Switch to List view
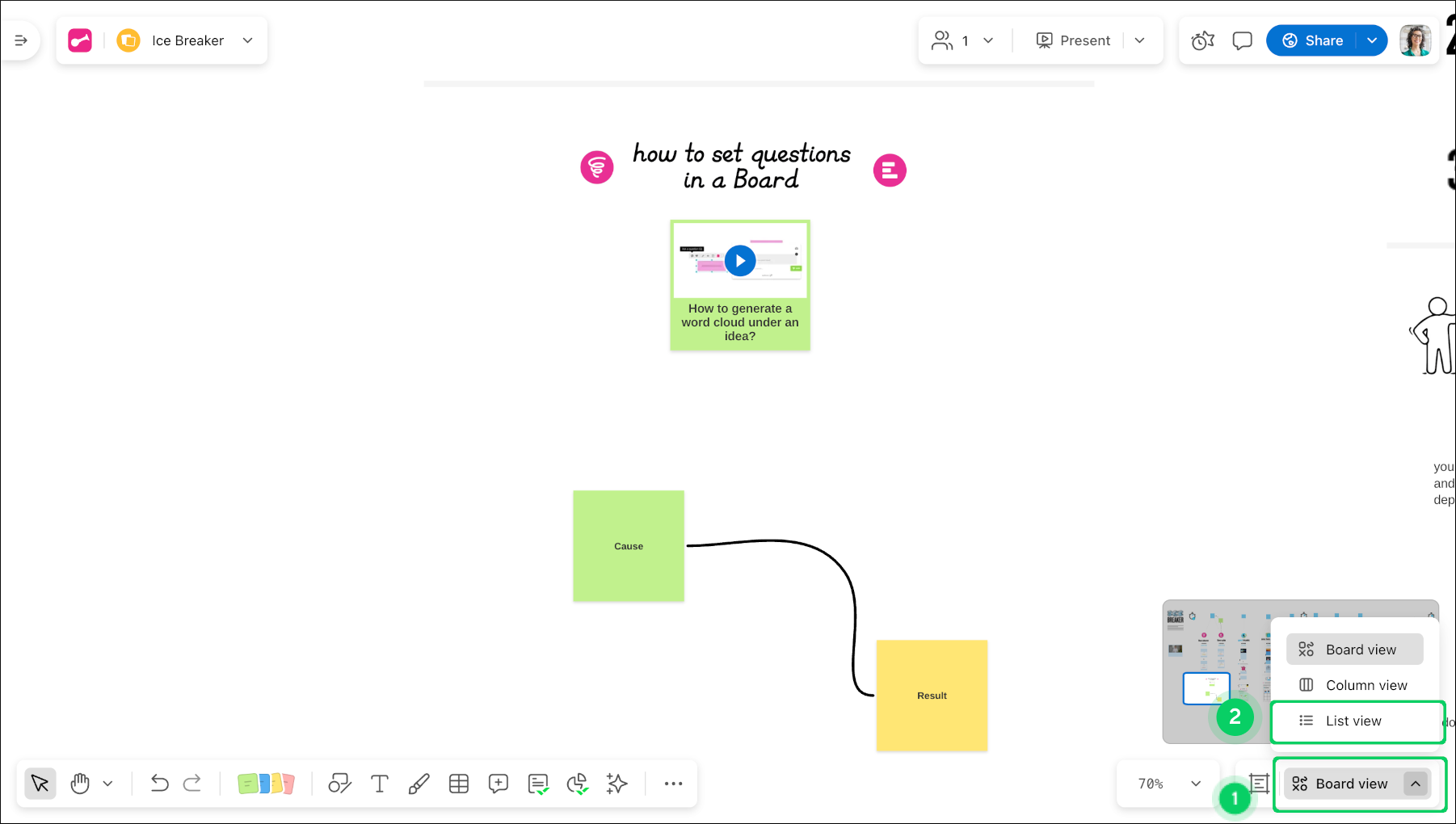Viewport: 1456px width, 824px height. [1353, 721]
